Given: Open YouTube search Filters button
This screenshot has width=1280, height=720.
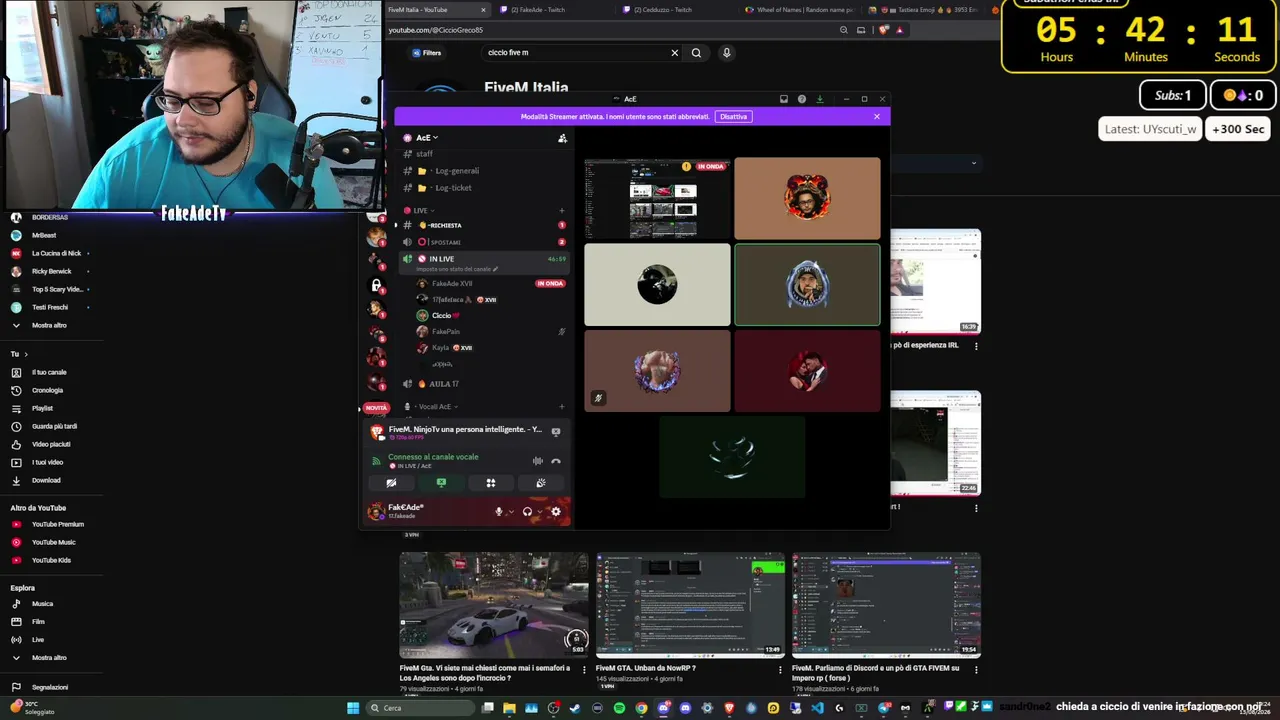Looking at the screenshot, I should (426, 53).
